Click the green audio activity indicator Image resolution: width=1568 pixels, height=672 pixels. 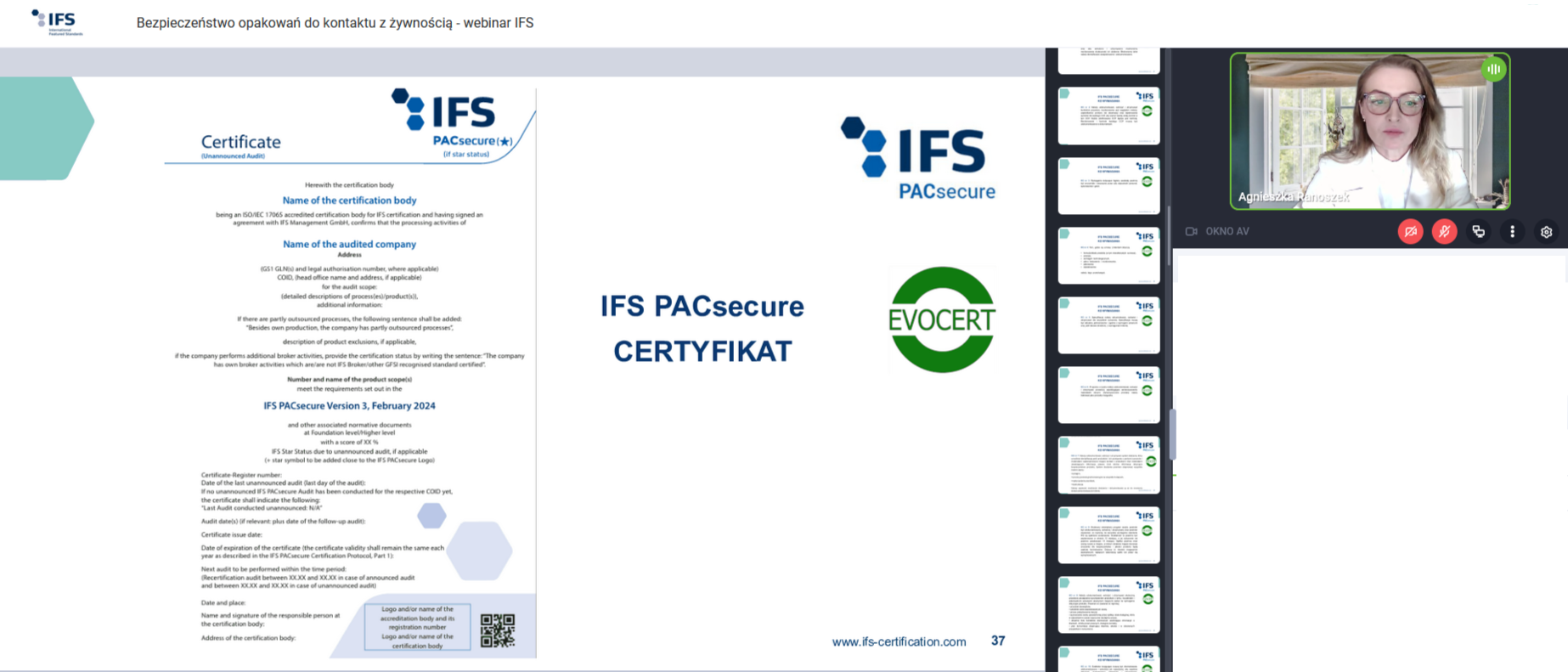pos(1493,69)
